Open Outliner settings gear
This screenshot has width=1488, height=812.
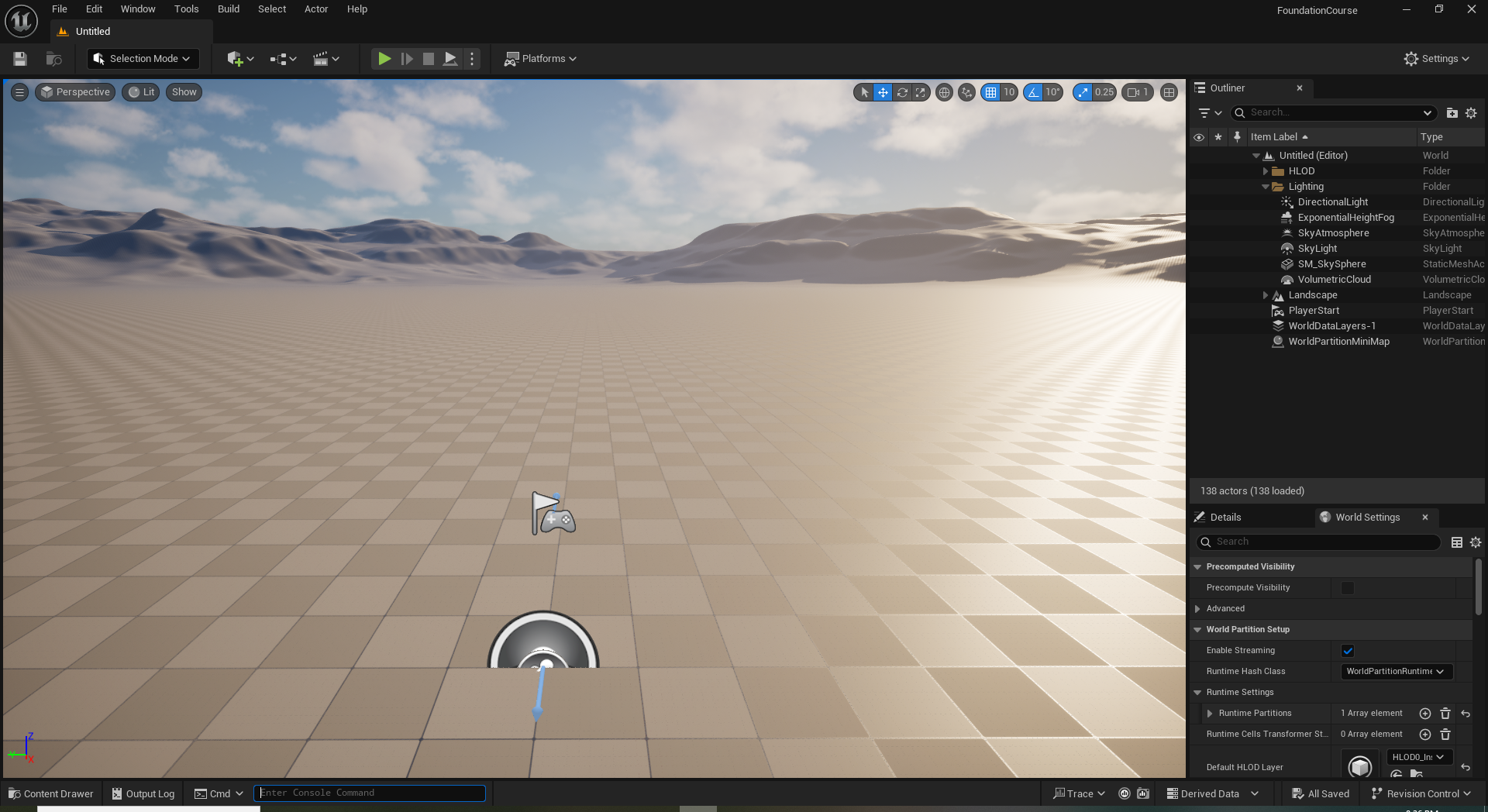point(1471,113)
